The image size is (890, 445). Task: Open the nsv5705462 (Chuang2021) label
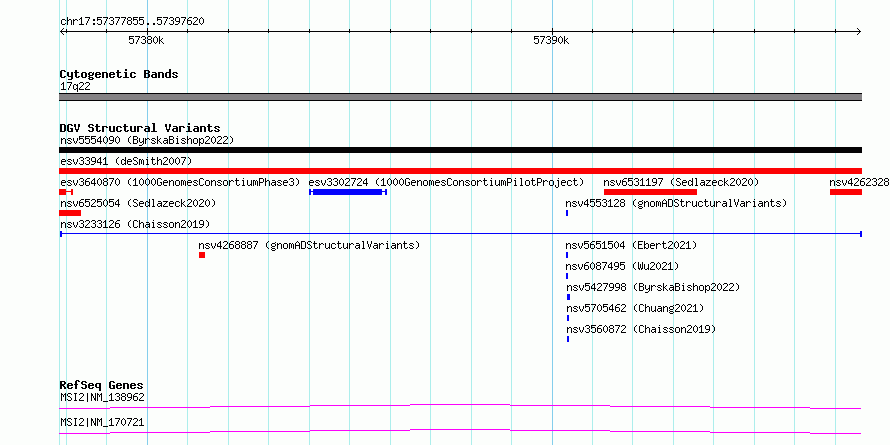tap(635, 309)
